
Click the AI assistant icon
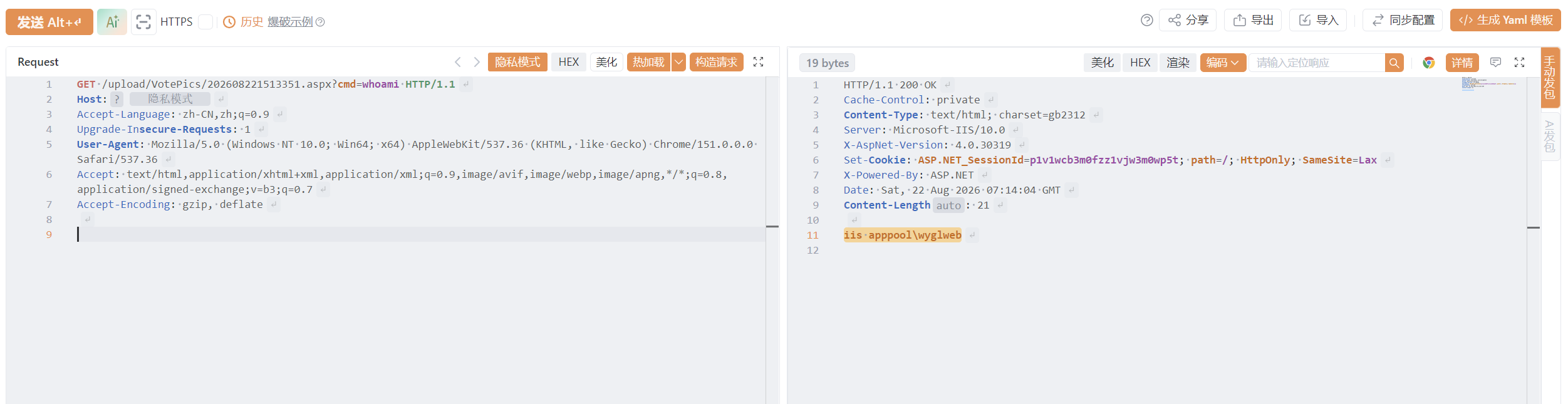click(x=112, y=22)
